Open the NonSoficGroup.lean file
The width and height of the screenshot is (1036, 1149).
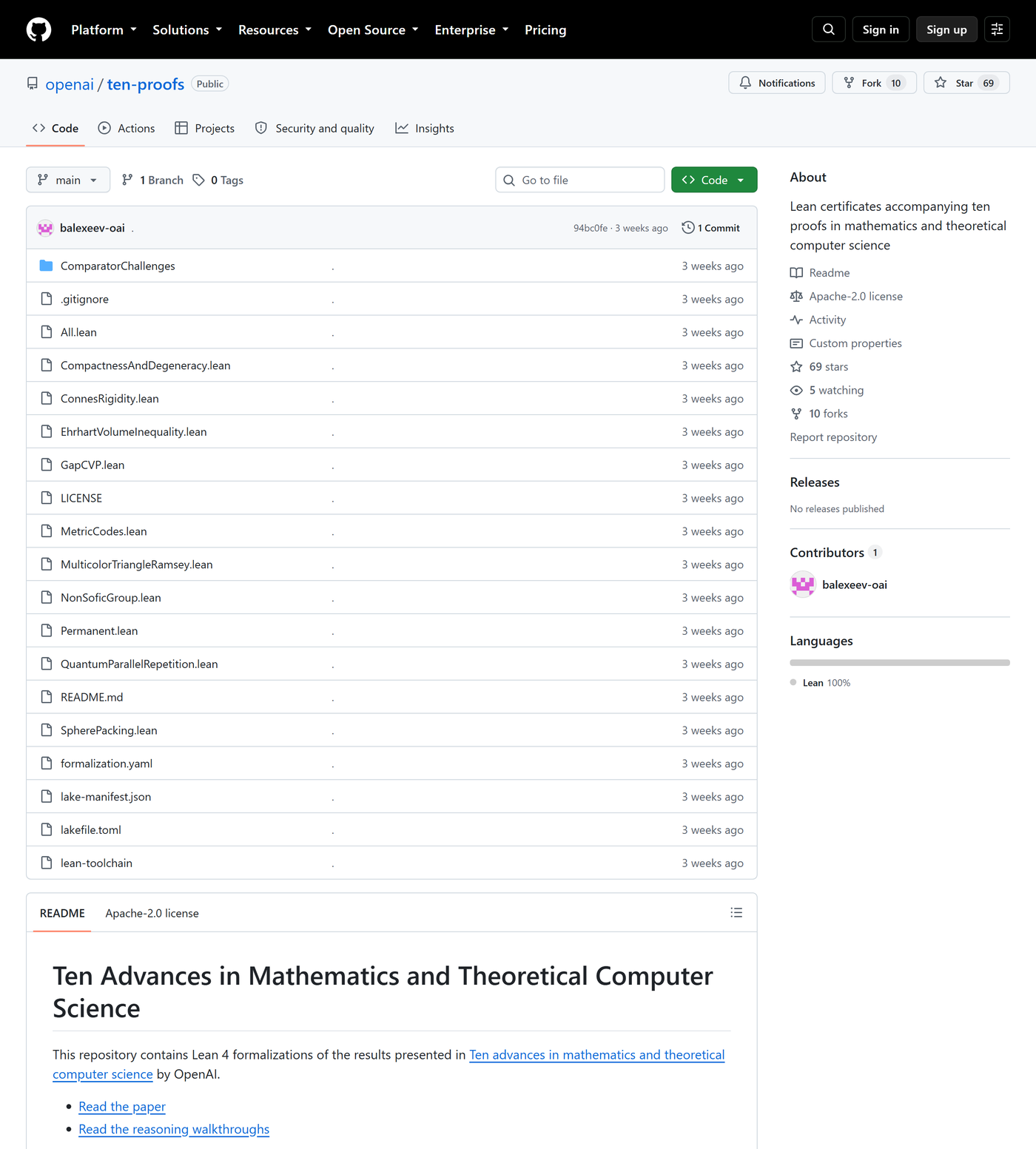click(111, 598)
